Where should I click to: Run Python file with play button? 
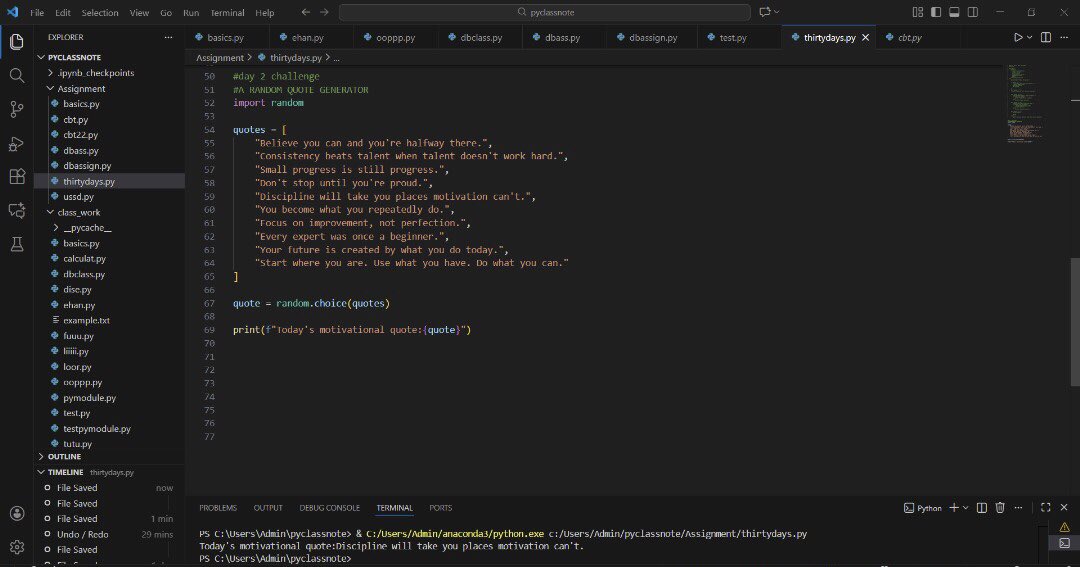coord(1017,37)
